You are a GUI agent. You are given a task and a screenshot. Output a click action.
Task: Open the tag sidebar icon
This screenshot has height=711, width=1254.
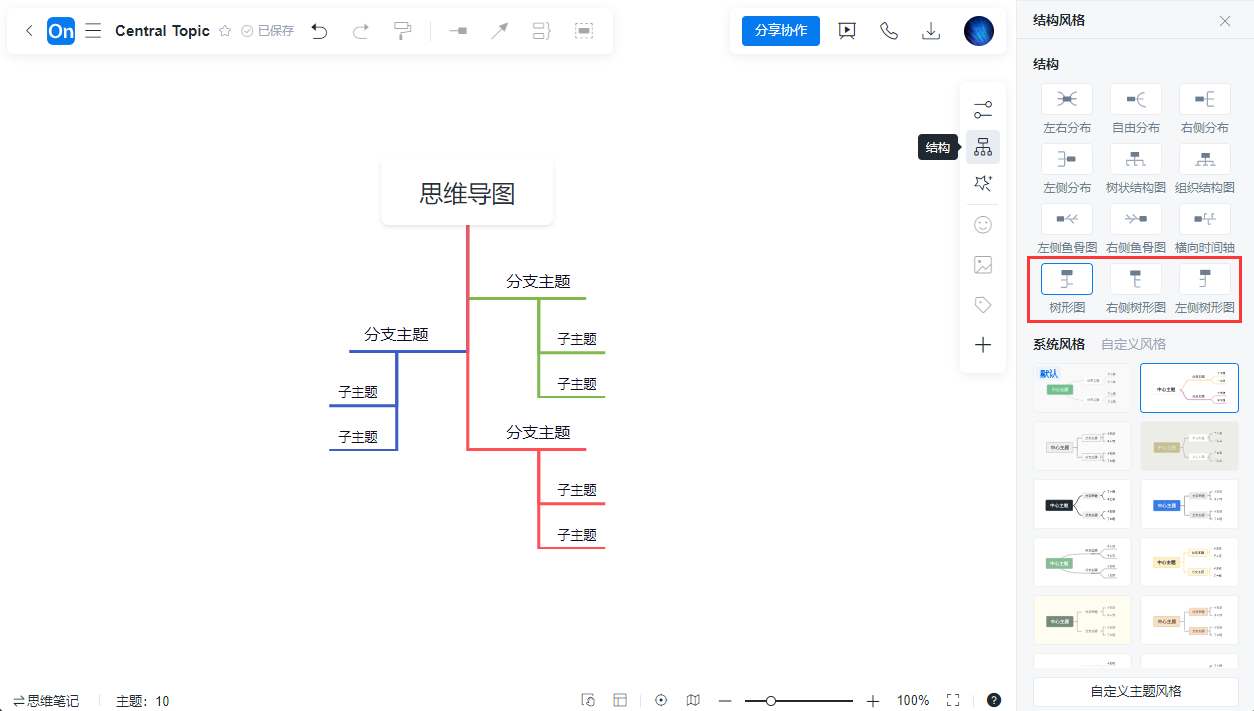[983, 305]
